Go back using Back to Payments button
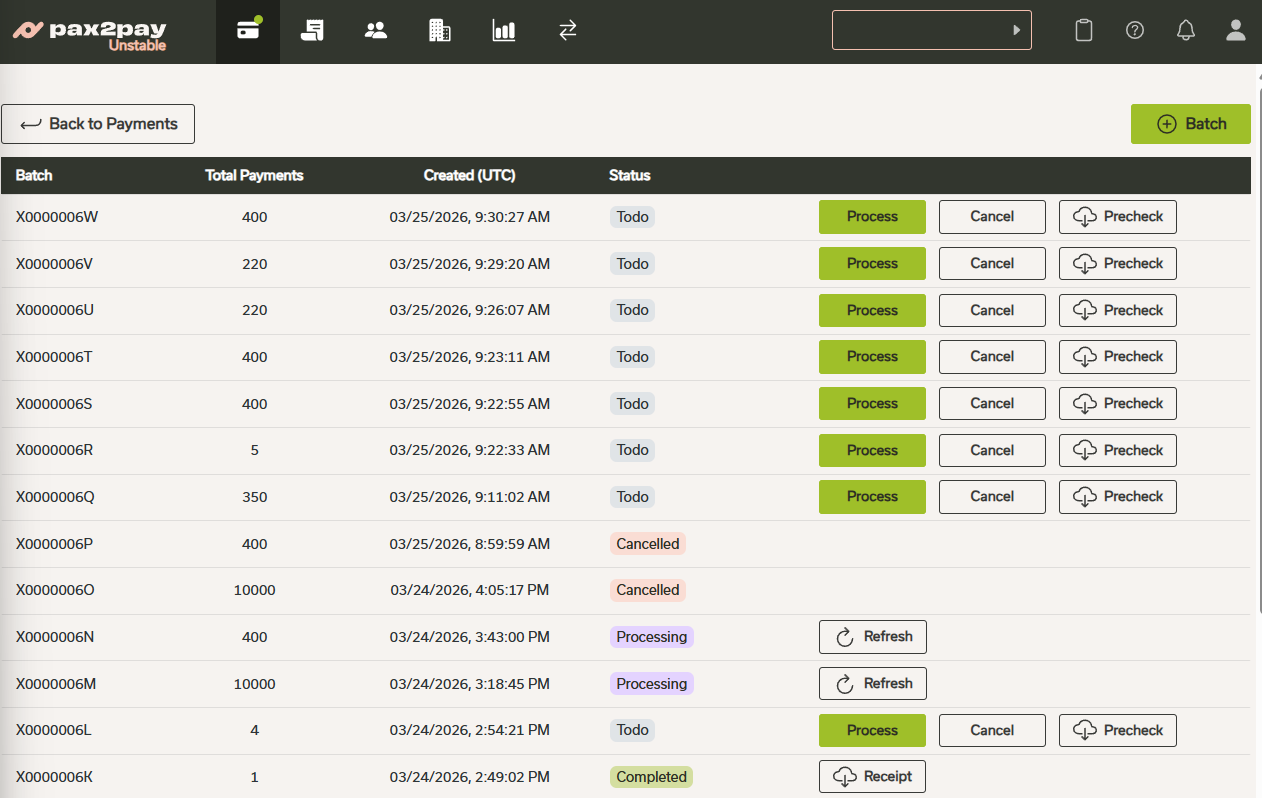Image resolution: width=1262 pixels, height=798 pixels. click(x=98, y=124)
